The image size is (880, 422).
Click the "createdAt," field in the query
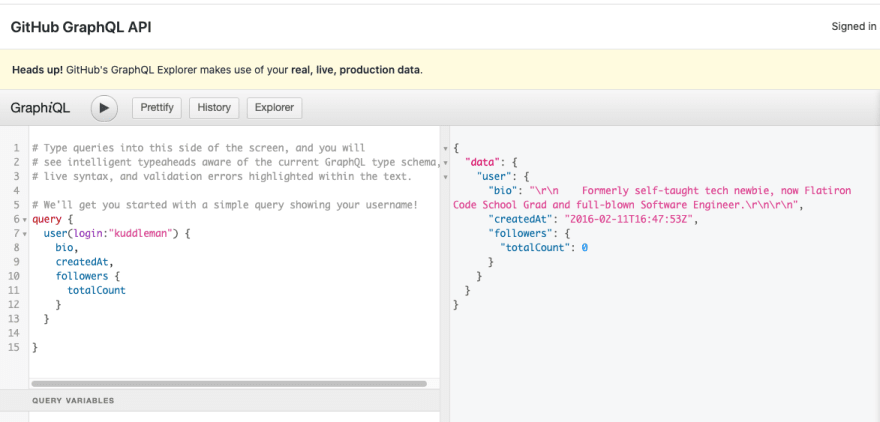[84, 262]
